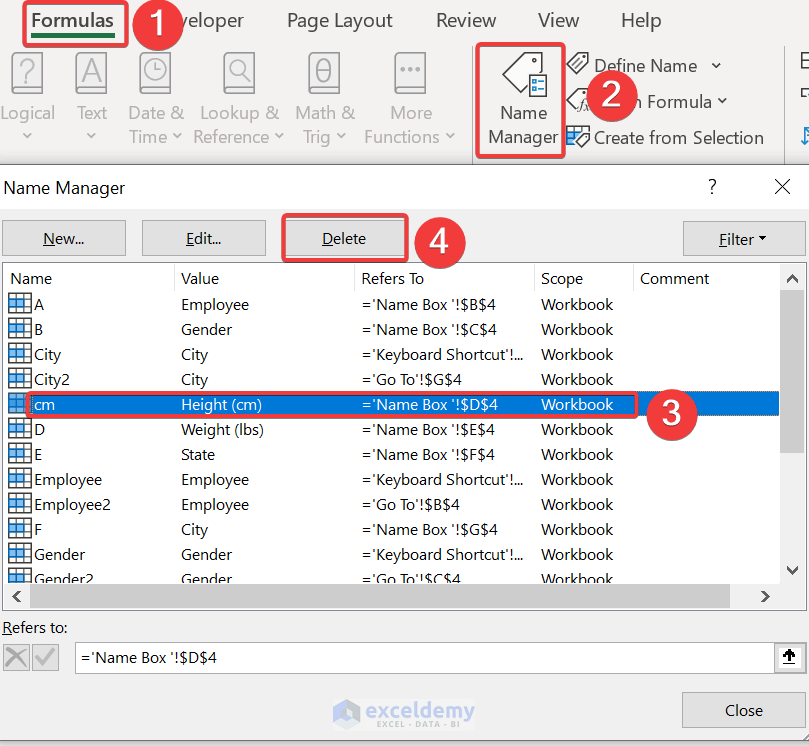The height and width of the screenshot is (746, 809).
Task: Expand the Text functions dropdown chevron
Action: pyautogui.click(x=91, y=136)
